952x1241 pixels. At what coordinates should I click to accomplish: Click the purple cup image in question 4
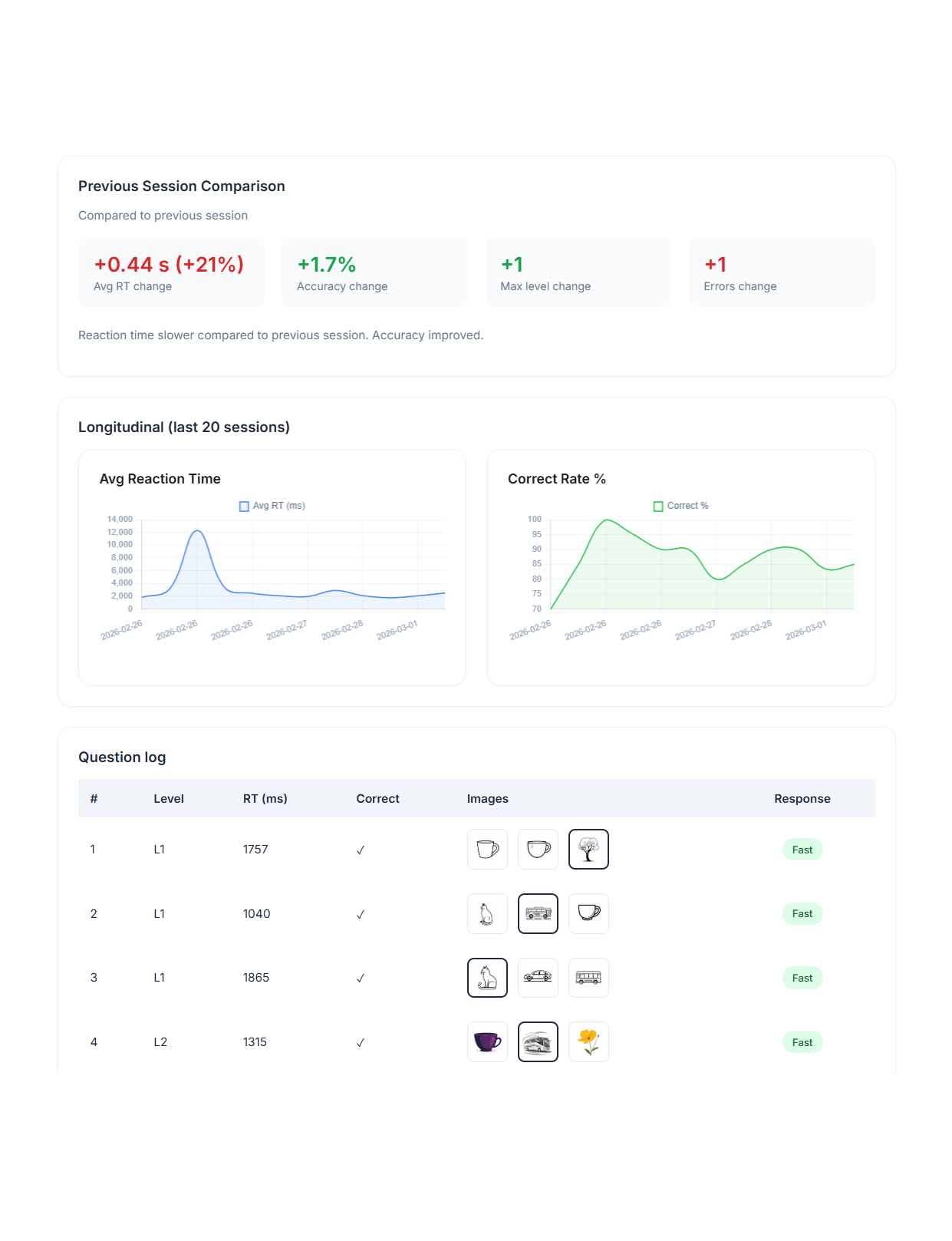pyautogui.click(x=487, y=1041)
